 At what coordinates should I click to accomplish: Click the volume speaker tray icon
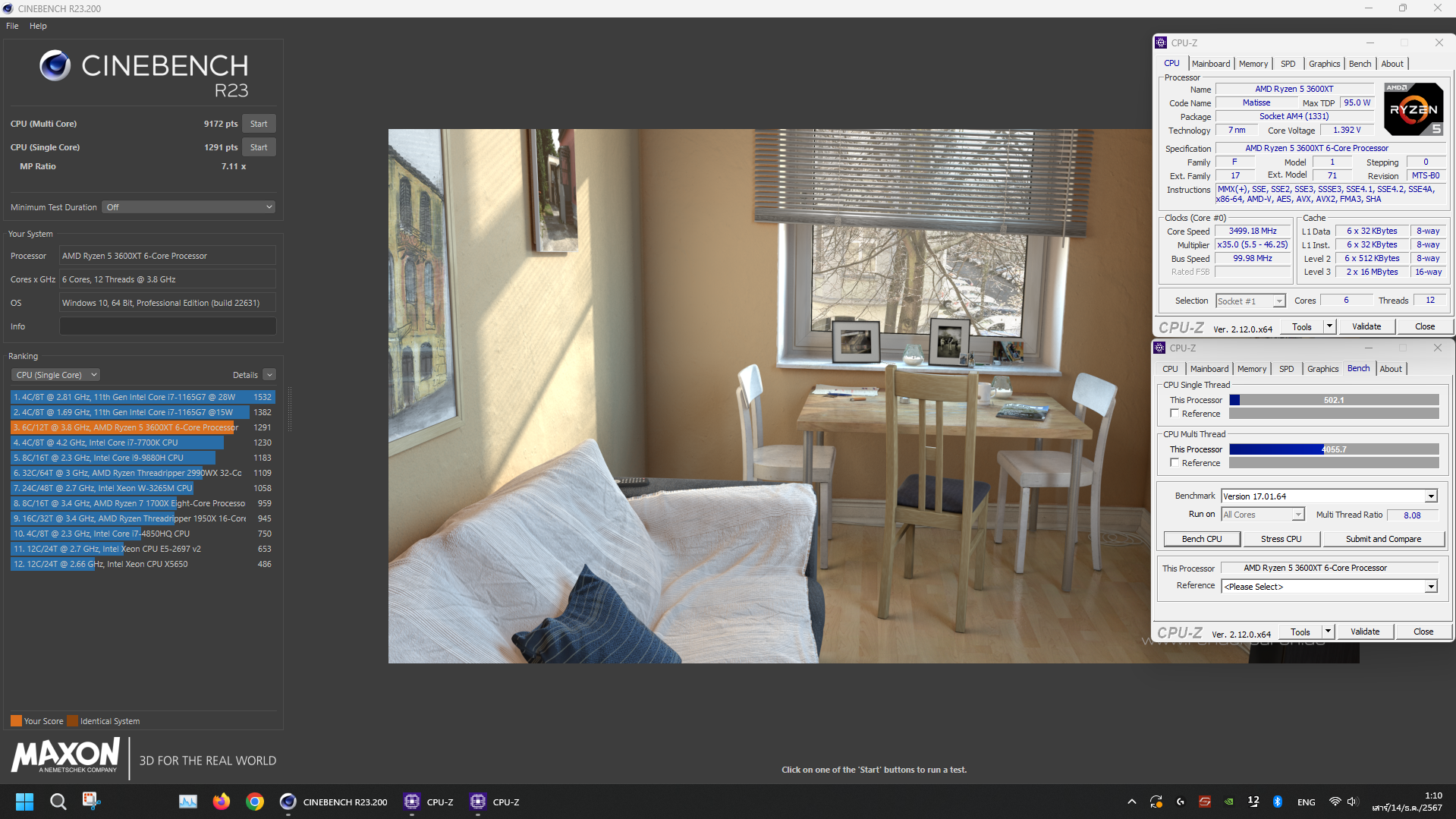[1351, 802]
